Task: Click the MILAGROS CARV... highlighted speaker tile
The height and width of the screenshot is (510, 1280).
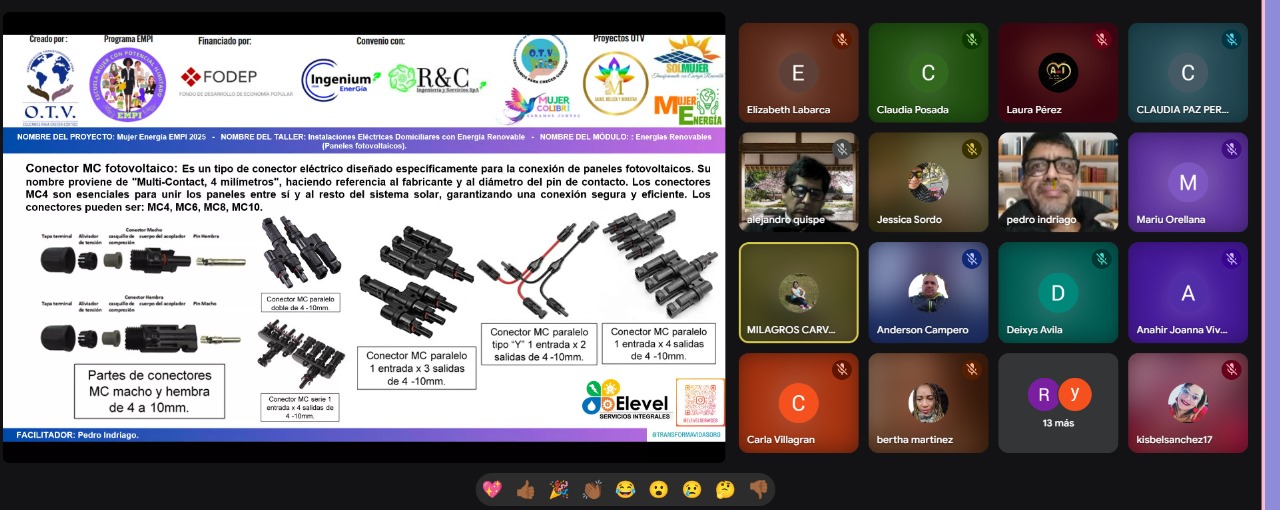Action: click(798, 292)
